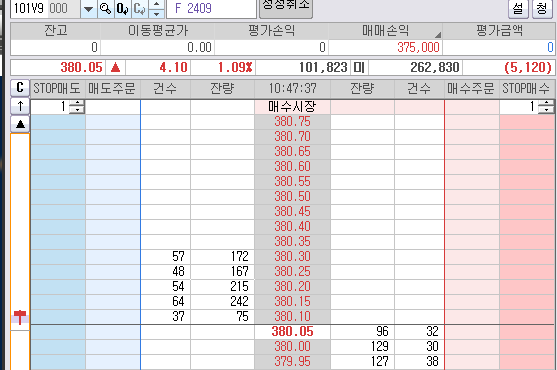Click the price cell '380.55'
The image size is (557, 370).
[x=292, y=182]
